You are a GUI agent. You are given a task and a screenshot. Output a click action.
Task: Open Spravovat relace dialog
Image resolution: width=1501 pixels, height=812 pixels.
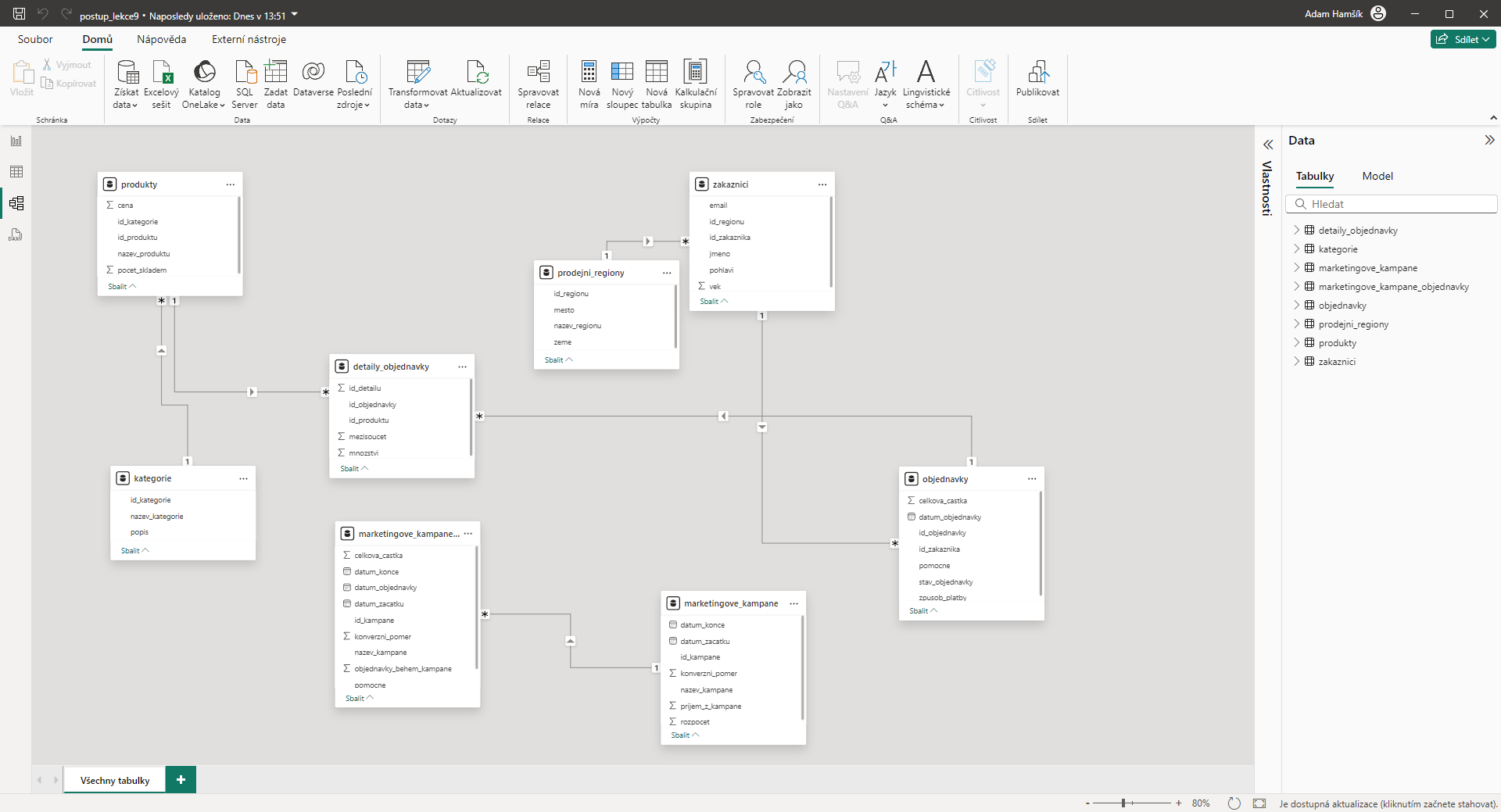(x=538, y=84)
